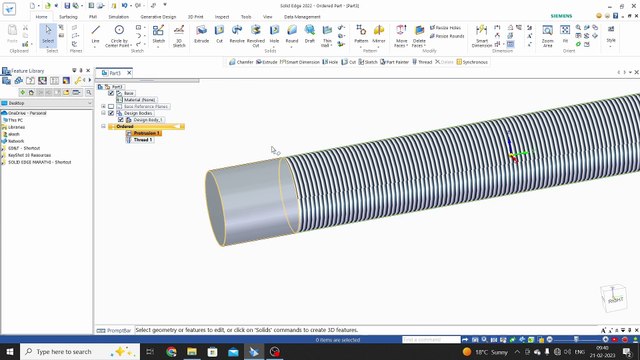Open the Data Management tab

pos(302,17)
